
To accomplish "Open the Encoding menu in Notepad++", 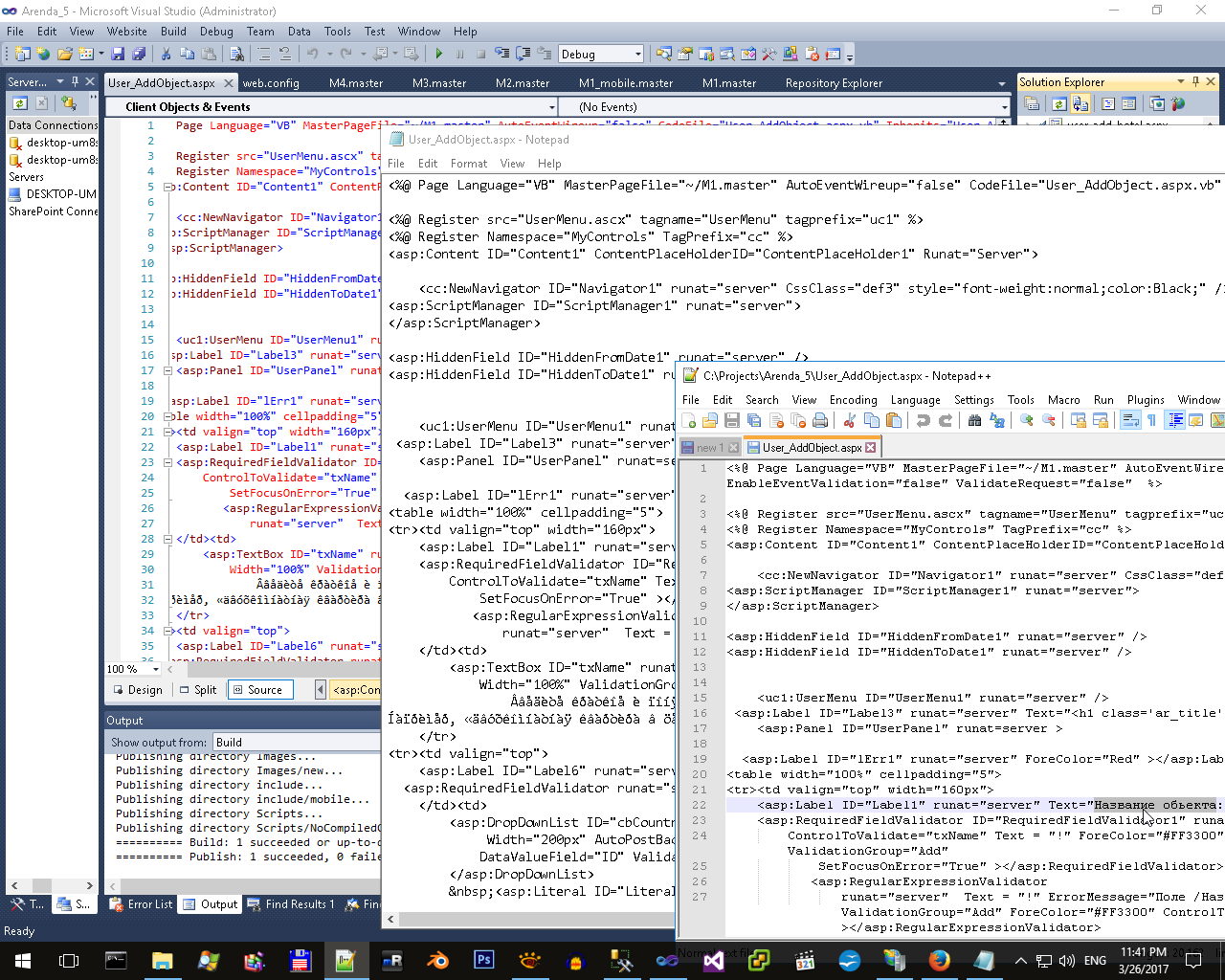I will coord(853,400).
